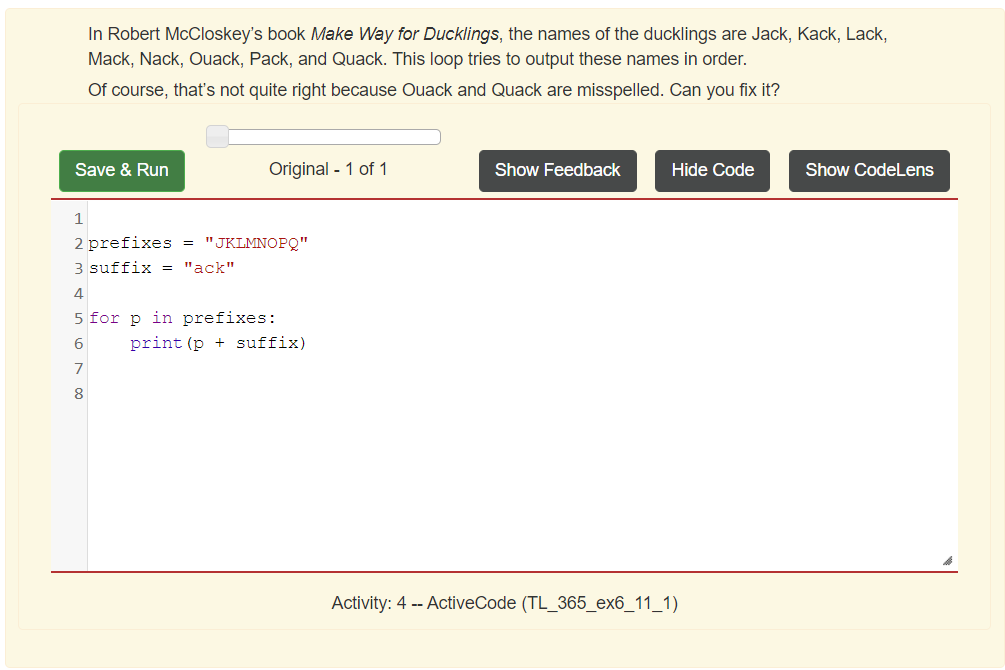Click the gutter area beside line 7

pyautogui.click(x=77, y=368)
